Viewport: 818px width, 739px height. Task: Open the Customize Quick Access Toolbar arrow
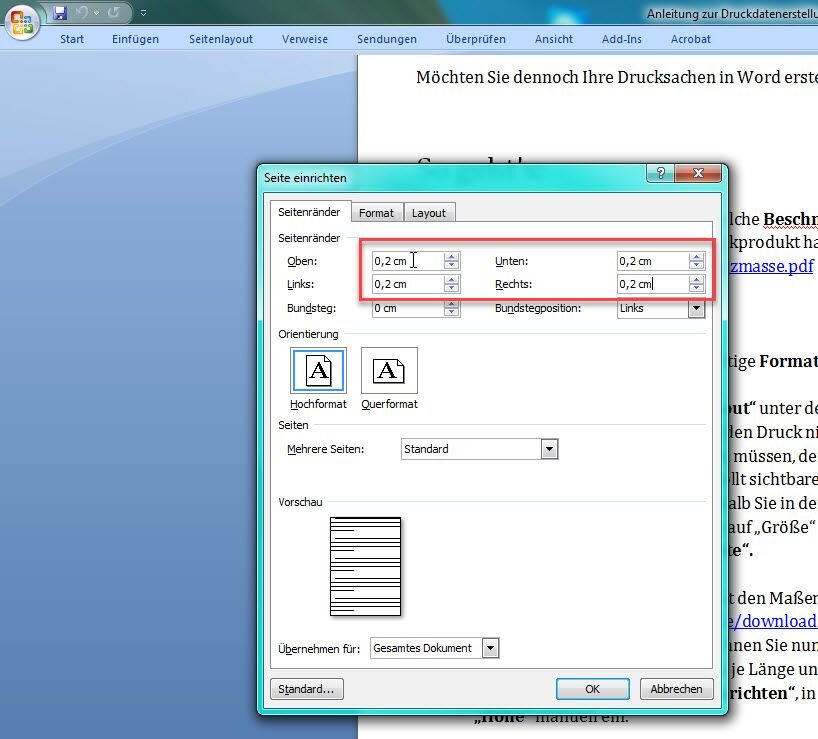click(144, 13)
